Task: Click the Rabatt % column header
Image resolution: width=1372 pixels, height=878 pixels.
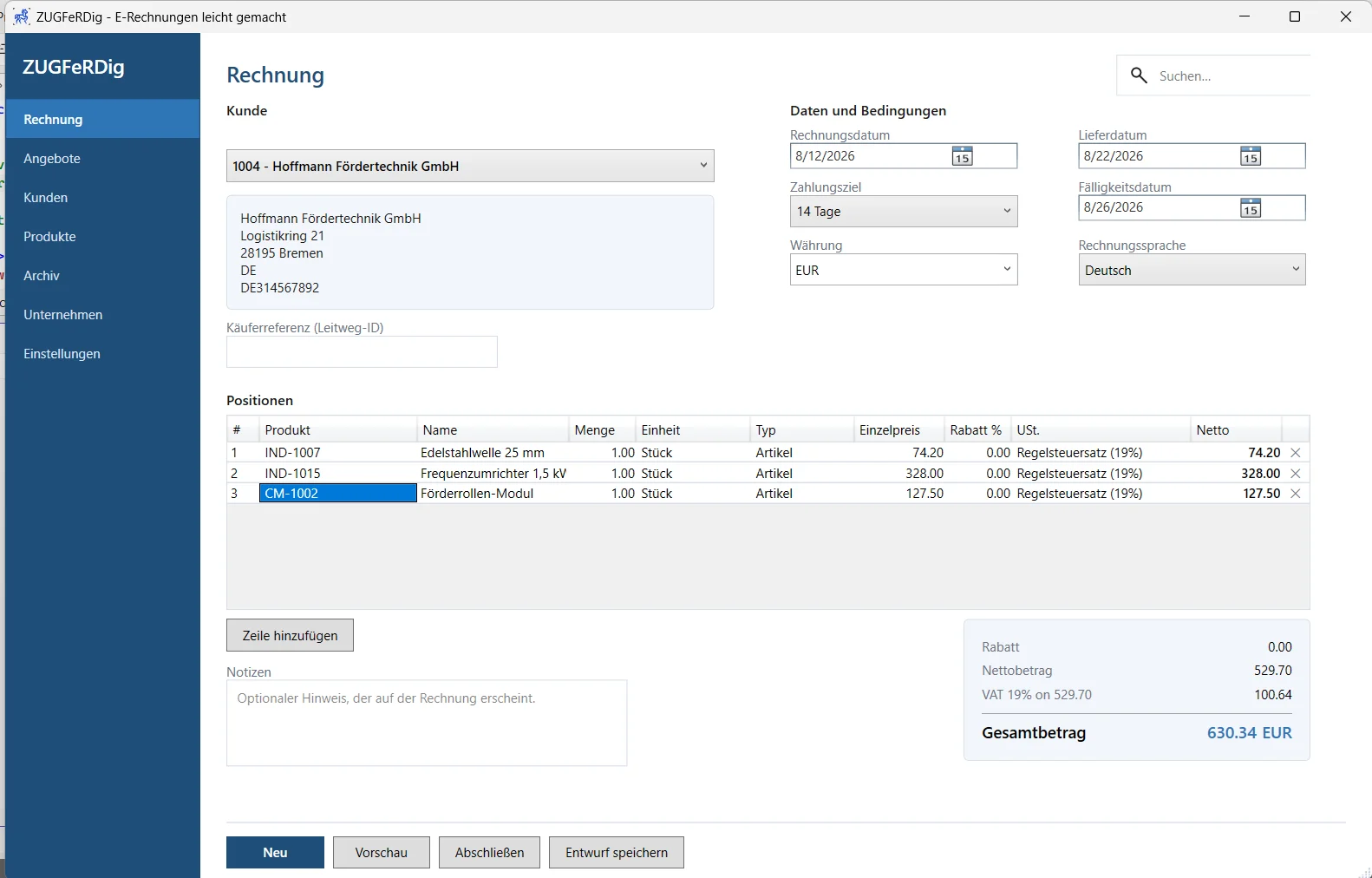Action: (978, 429)
